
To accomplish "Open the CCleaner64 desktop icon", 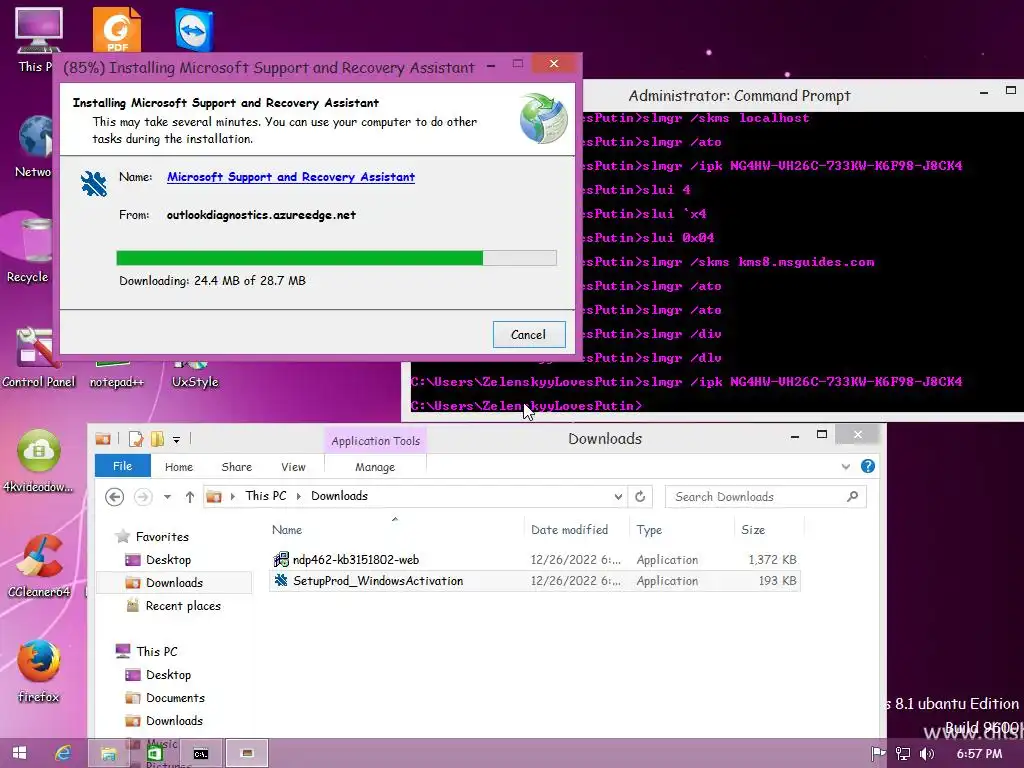I will pos(39,566).
